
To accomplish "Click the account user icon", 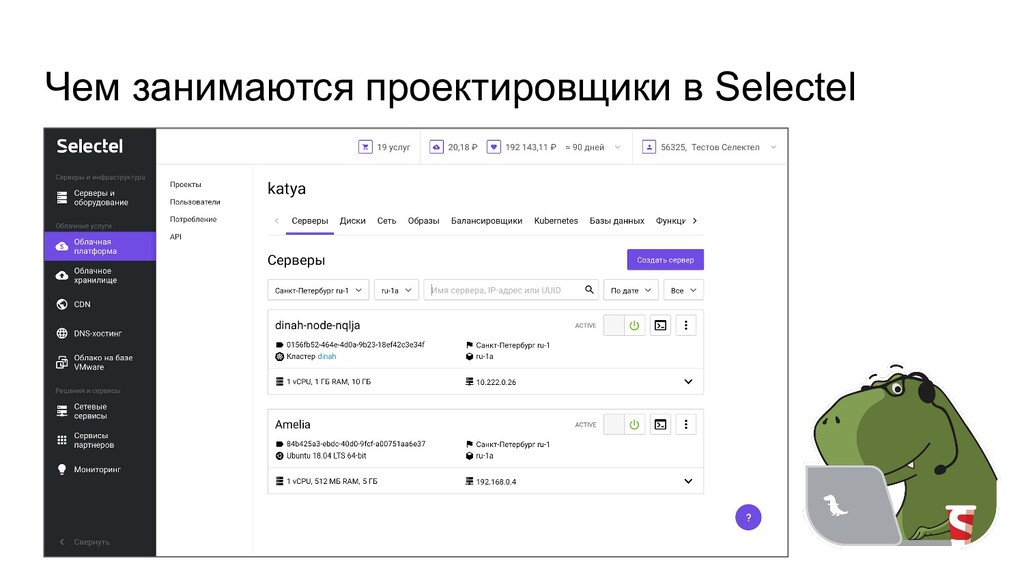I will coord(648,147).
